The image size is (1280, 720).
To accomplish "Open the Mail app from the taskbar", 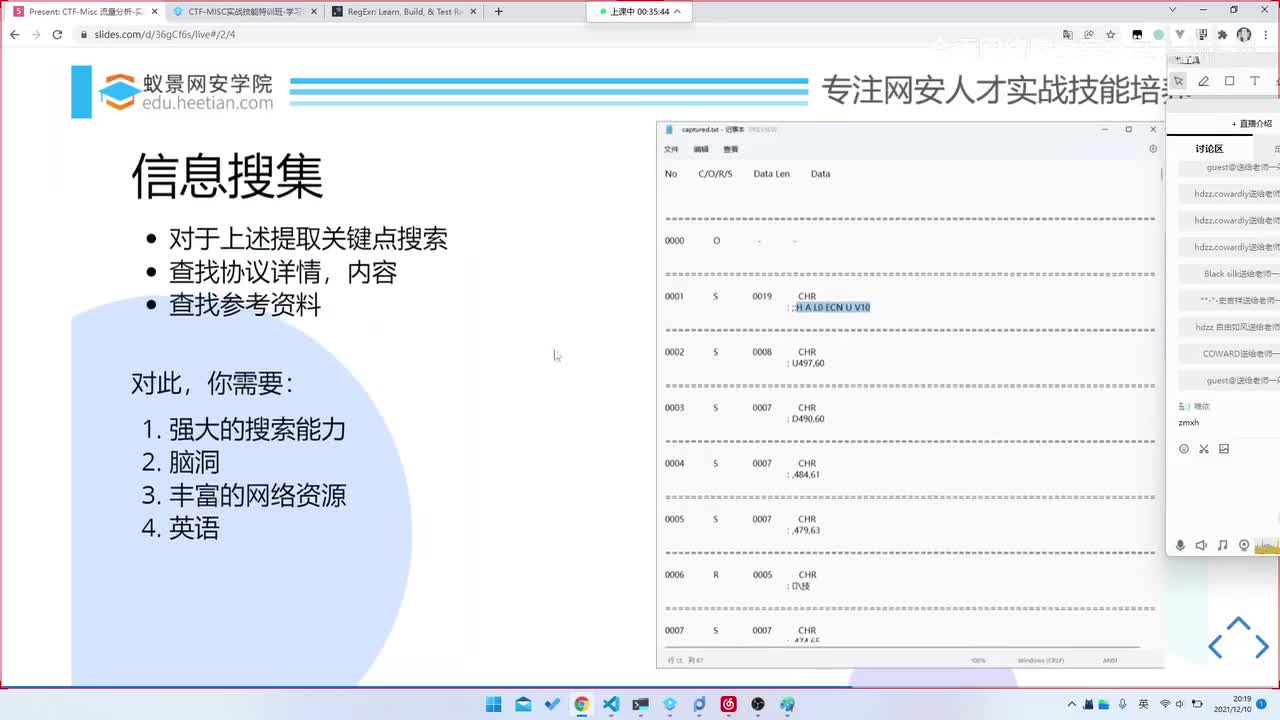I will pos(523,704).
